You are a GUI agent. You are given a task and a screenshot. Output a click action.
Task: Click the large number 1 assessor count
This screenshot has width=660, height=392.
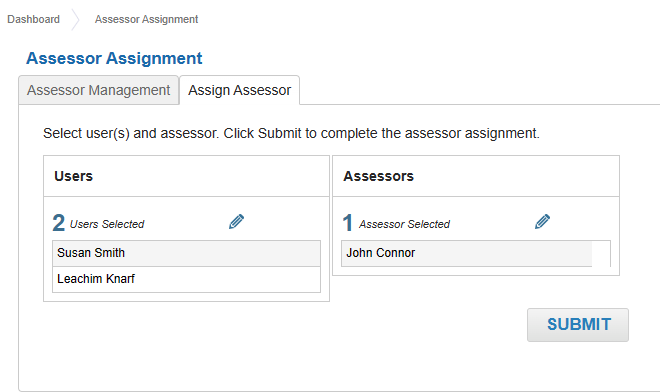[x=348, y=223]
